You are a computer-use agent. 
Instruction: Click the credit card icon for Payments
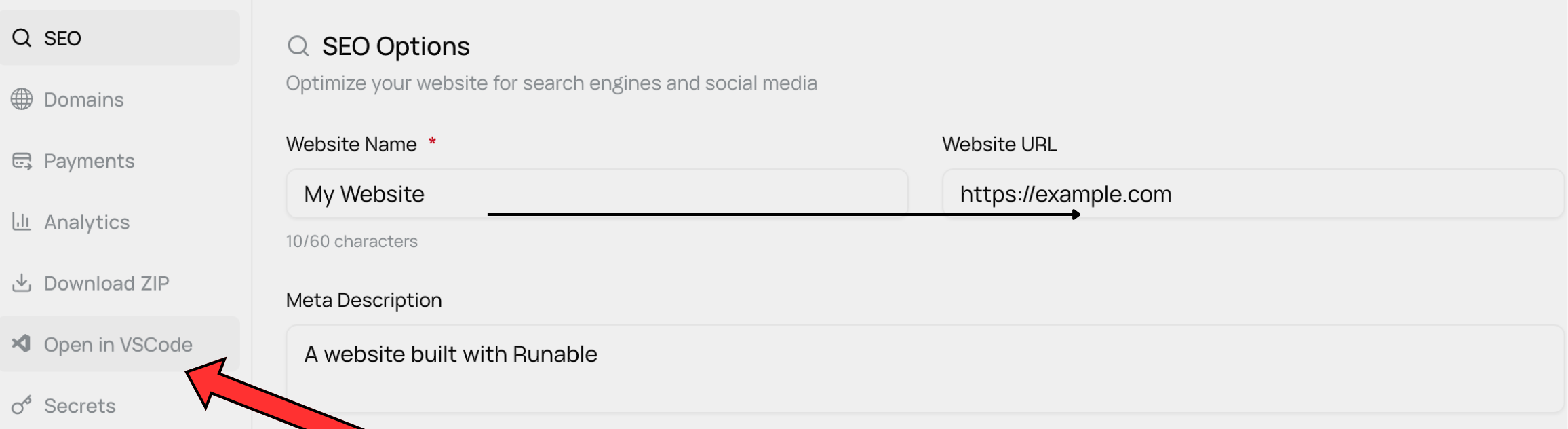pyautogui.click(x=22, y=161)
